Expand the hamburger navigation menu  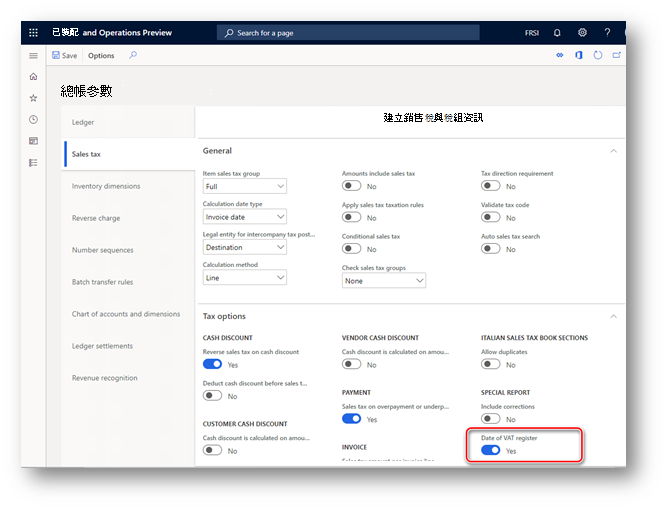click(33, 56)
